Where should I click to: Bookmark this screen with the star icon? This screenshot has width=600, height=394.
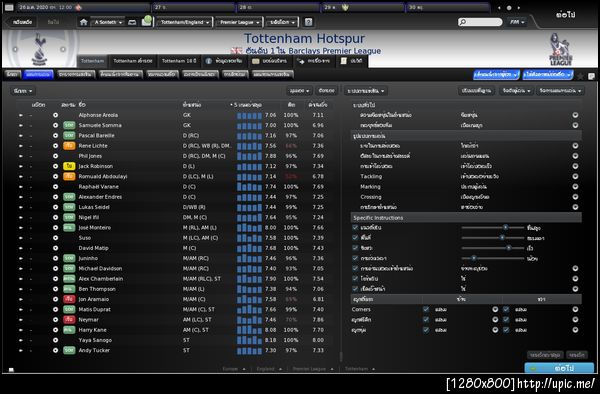(580, 76)
